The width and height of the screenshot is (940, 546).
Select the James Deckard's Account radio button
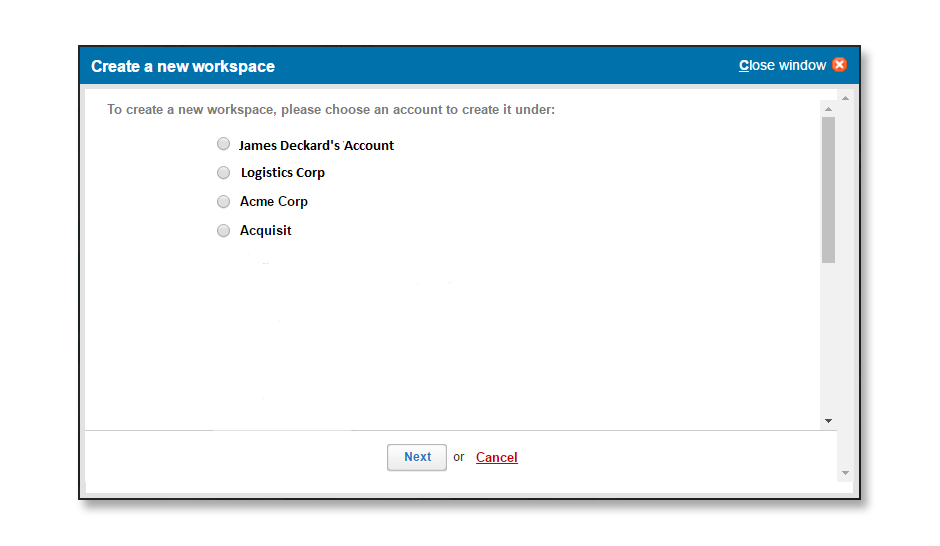224,144
